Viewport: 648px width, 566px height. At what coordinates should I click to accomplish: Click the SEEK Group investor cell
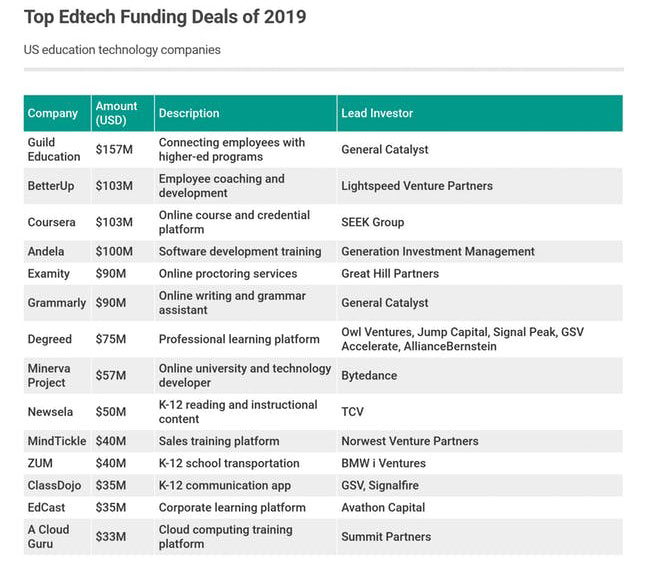(x=480, y=222)
